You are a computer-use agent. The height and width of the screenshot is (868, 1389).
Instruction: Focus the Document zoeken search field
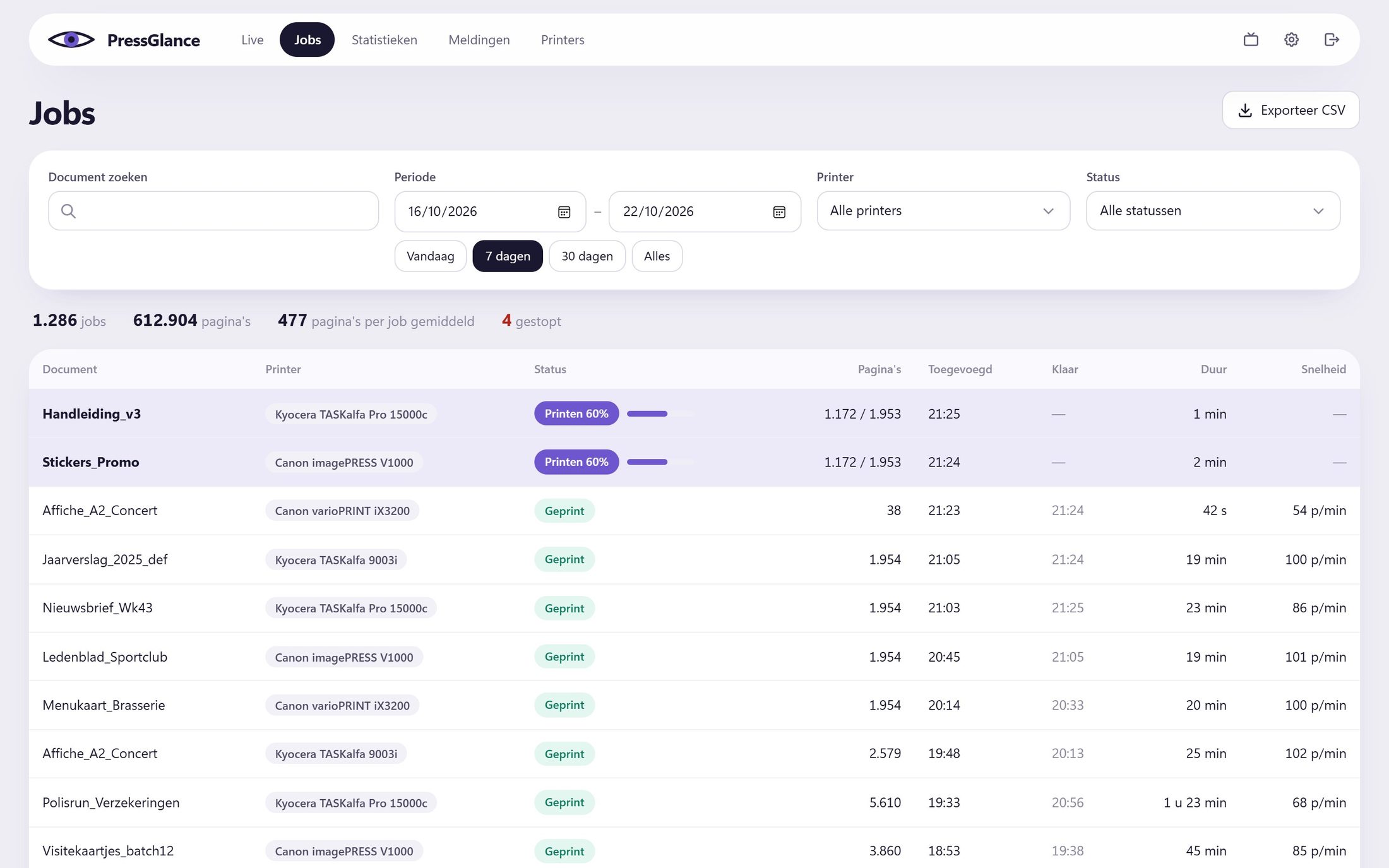213,211
